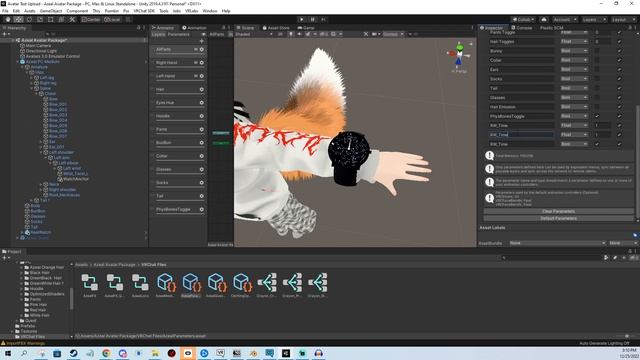Viewport: 640px width, 360px height.
Task: Select the Move tool in toolbar
Action: (x=18, y=19)
